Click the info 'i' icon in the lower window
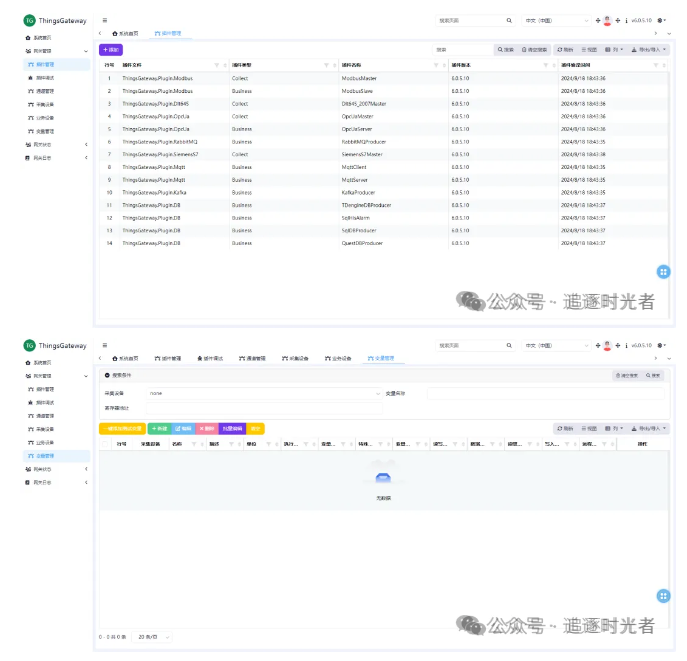 [x=626, y=346]
